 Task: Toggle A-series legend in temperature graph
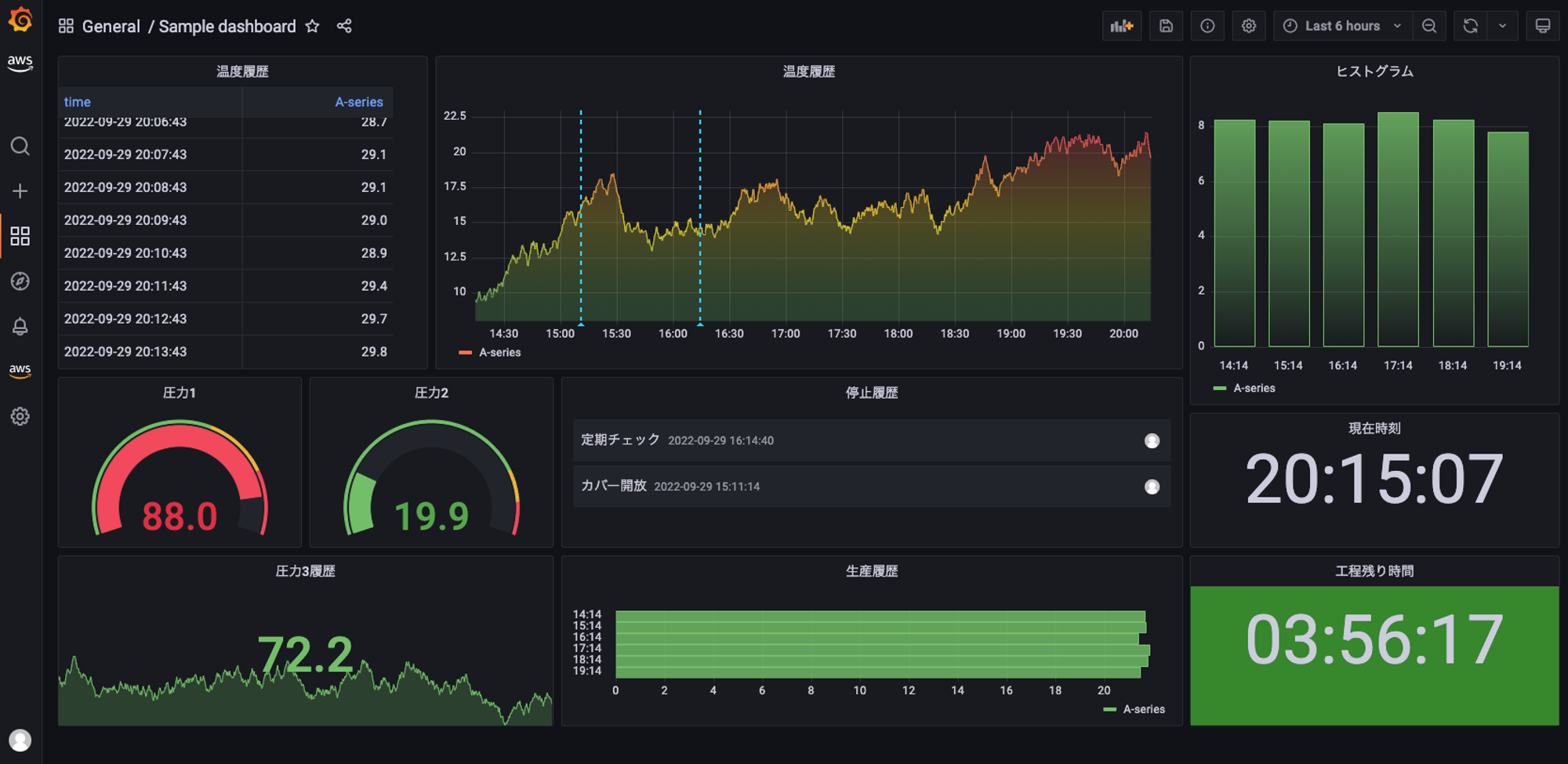[499, 353]
